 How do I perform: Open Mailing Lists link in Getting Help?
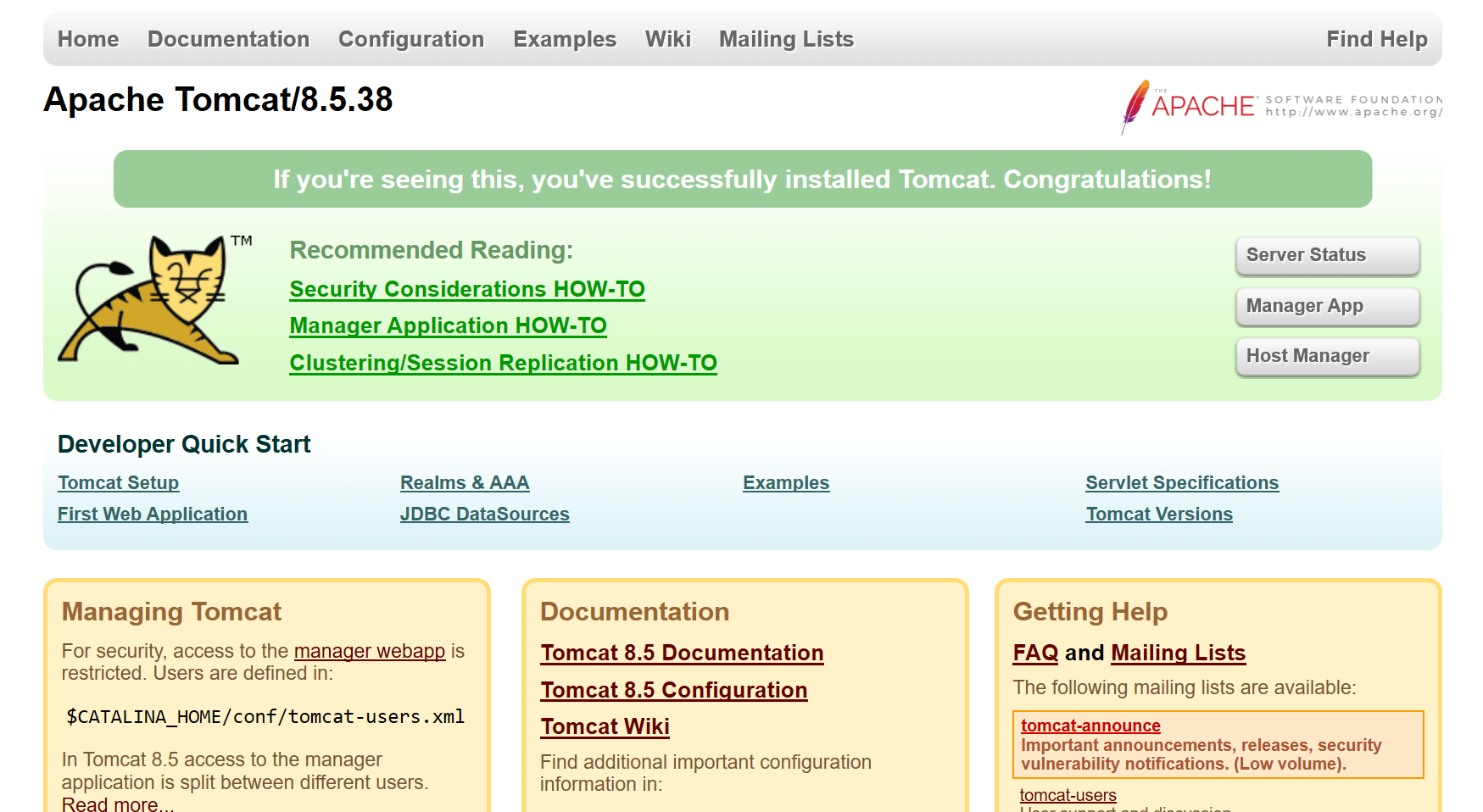click(x=1178, y=653)
